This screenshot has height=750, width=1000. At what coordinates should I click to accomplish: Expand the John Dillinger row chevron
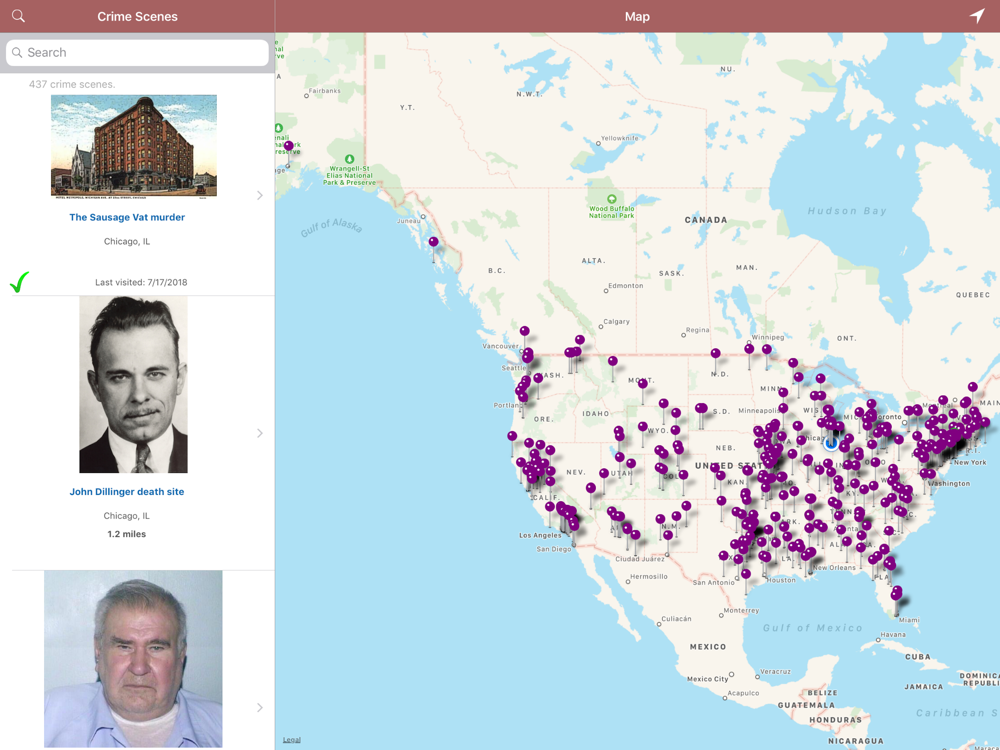260,433
